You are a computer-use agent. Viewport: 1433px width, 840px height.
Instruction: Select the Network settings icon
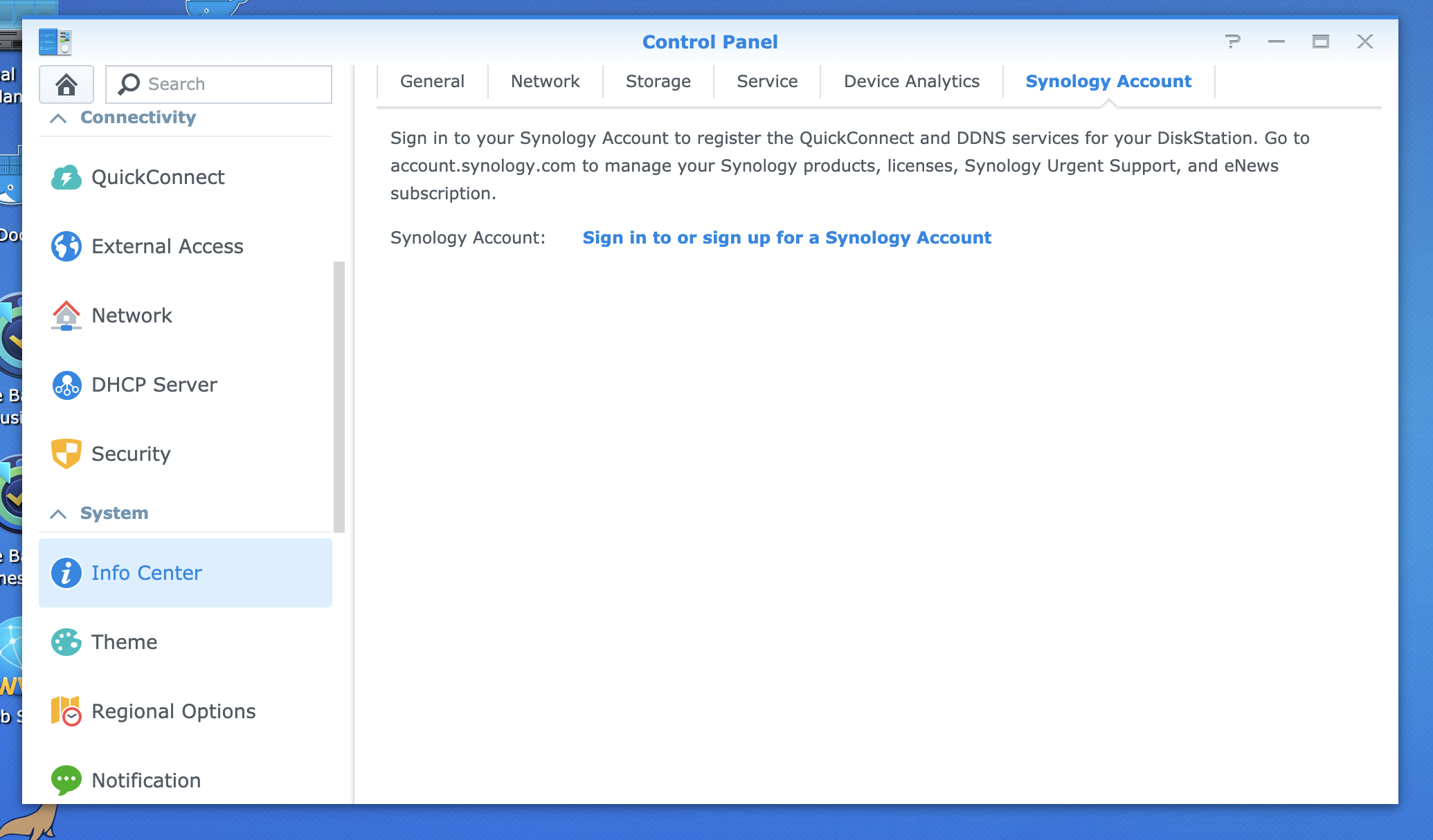[66, 315]
